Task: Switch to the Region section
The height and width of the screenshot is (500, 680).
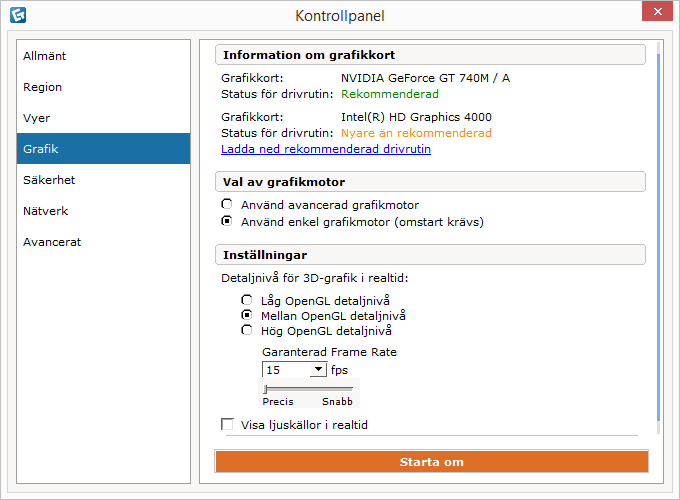Action: pyautogui.click(x=103, y=87)
